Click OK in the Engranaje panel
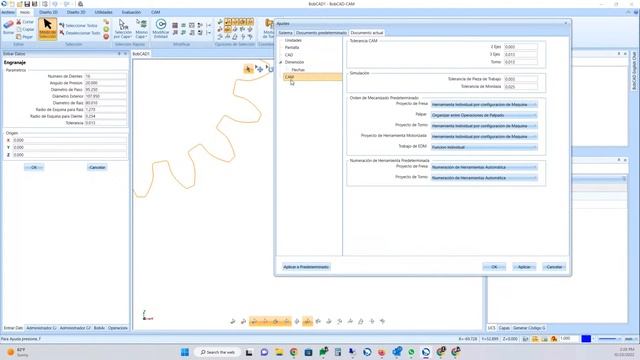This screenshot has height=360, width=640. (x=34, y=167)
